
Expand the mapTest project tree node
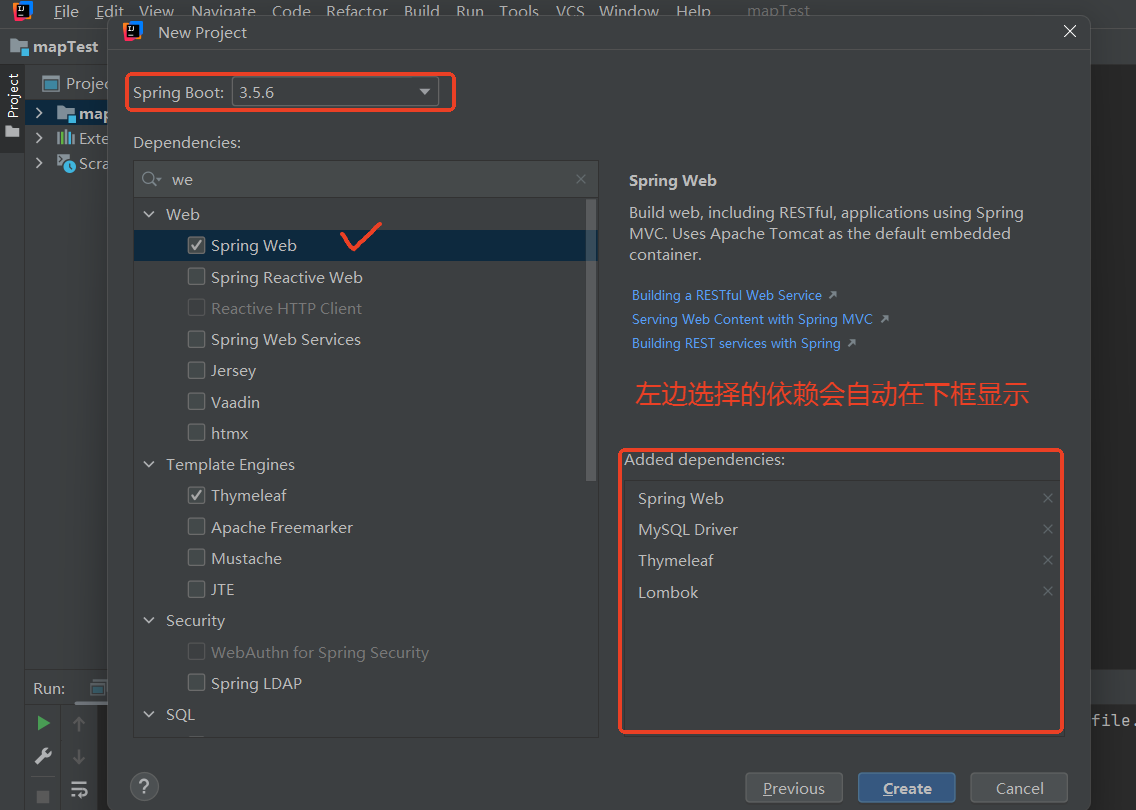pyautogui.click(x=39, y=113)
